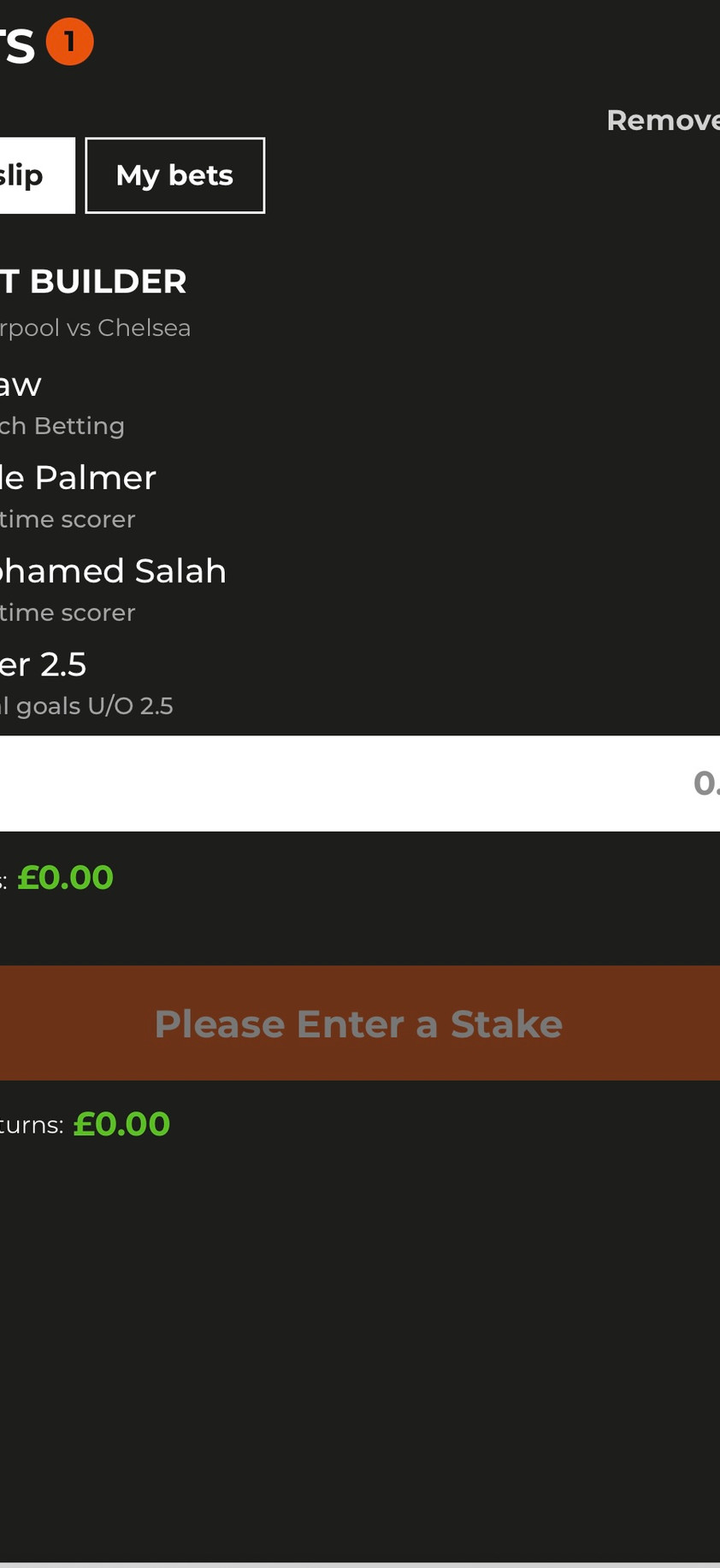Focus the white stake input field
Viewport: 720px width, 1568px height.
359,783
